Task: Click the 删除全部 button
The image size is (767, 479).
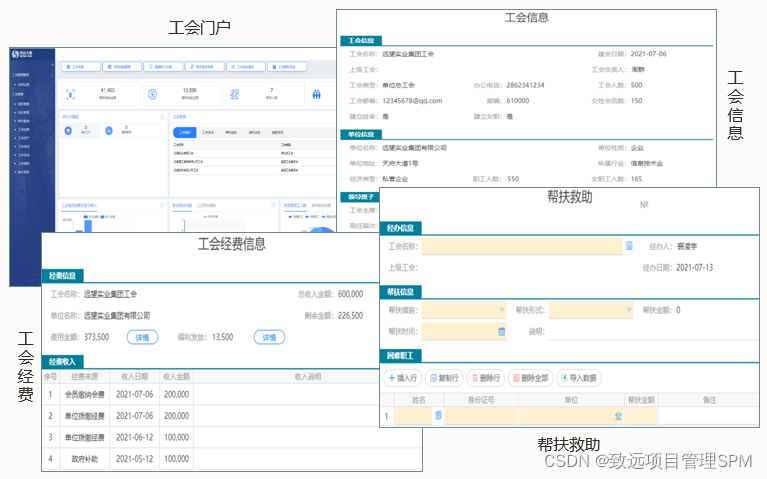Action: [x=530, y=378]
